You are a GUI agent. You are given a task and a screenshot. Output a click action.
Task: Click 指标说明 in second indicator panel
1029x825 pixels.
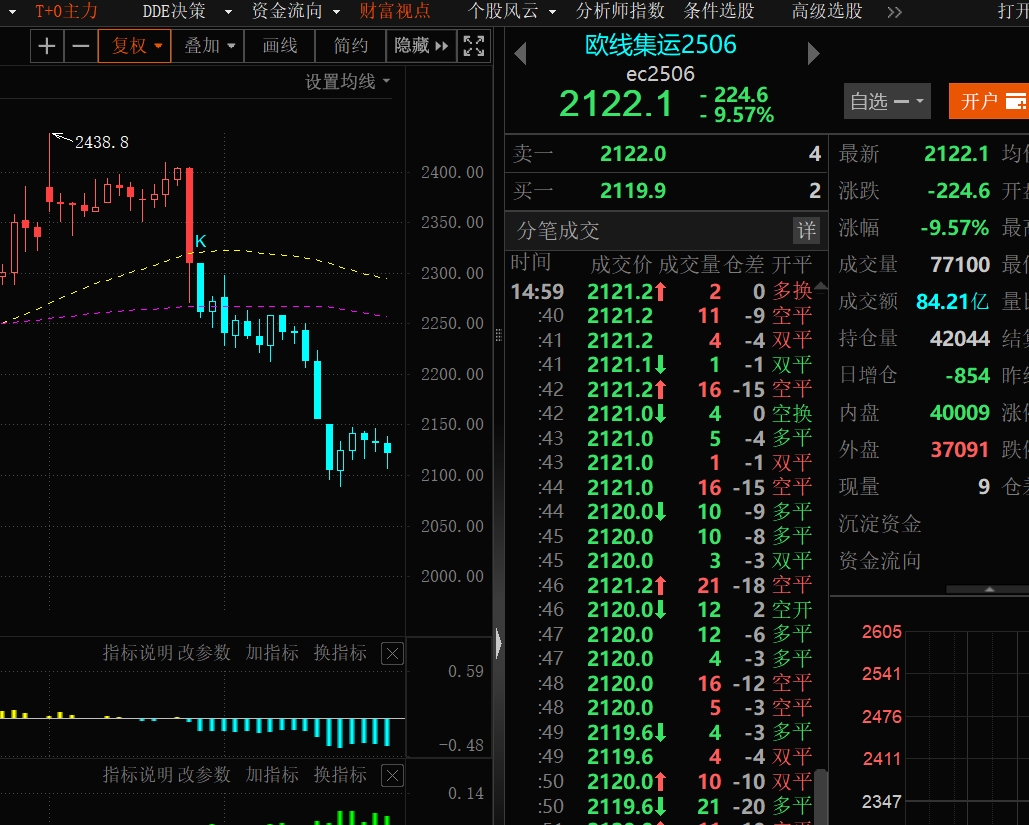[138, 775]
